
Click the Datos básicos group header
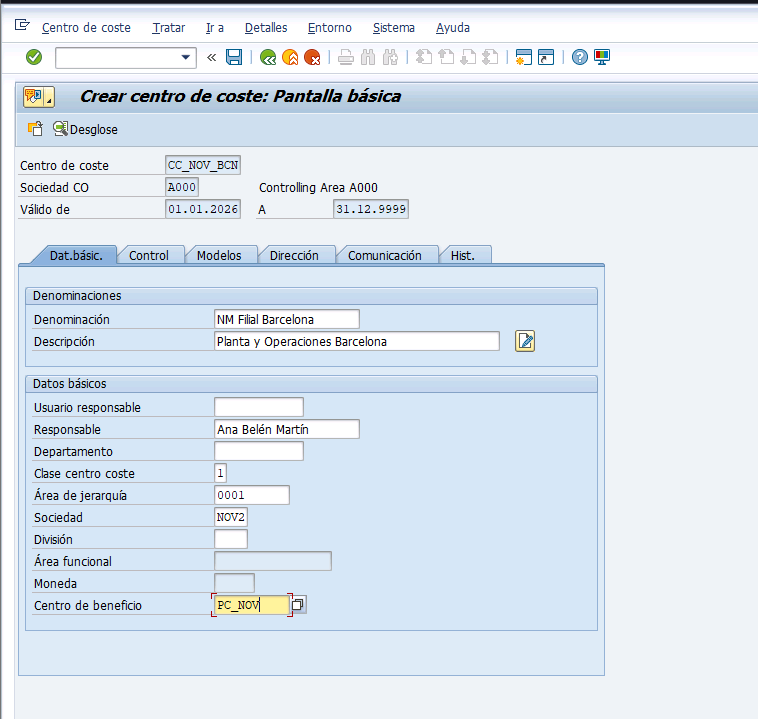311,384
